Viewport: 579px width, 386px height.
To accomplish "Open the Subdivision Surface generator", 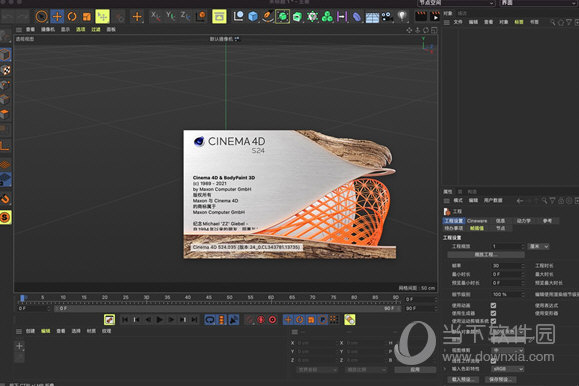I will point(282,17).
